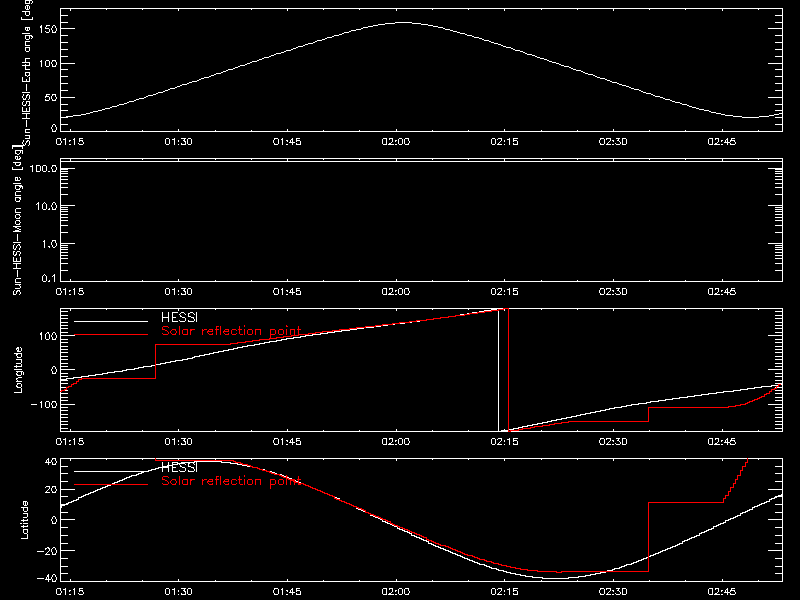Screen dimensions: 800x600
Task: Click '02:30' time label under Moon angle plot
Action: click(613, 291)
